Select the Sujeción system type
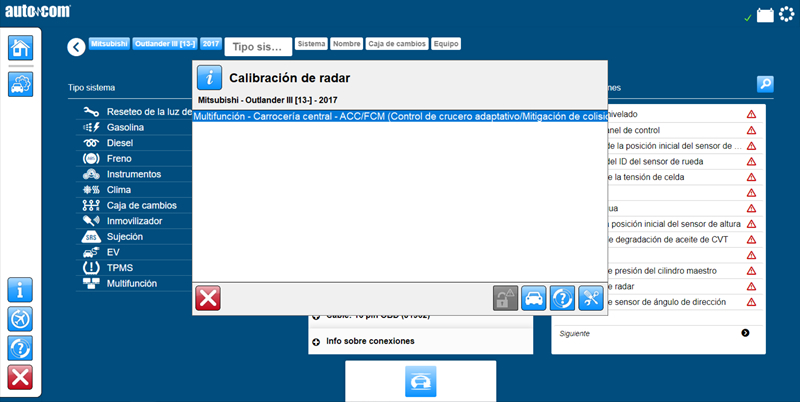800x402 pixels. coord(134,237)
